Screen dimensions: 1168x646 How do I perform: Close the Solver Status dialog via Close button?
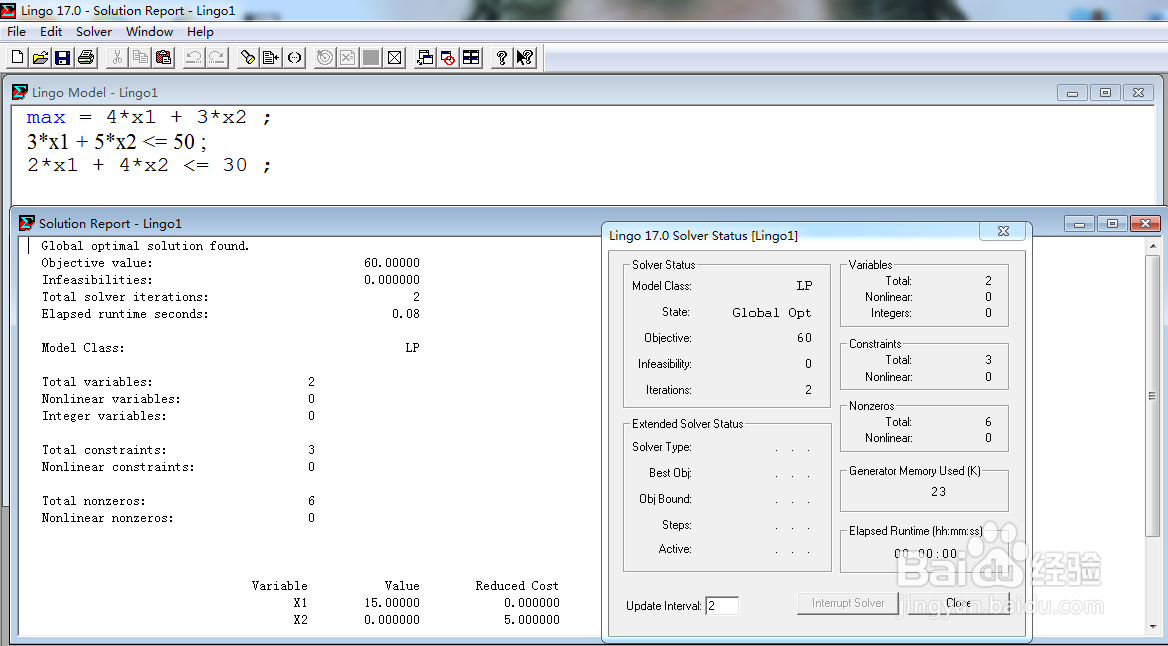(x=959, y=603)
